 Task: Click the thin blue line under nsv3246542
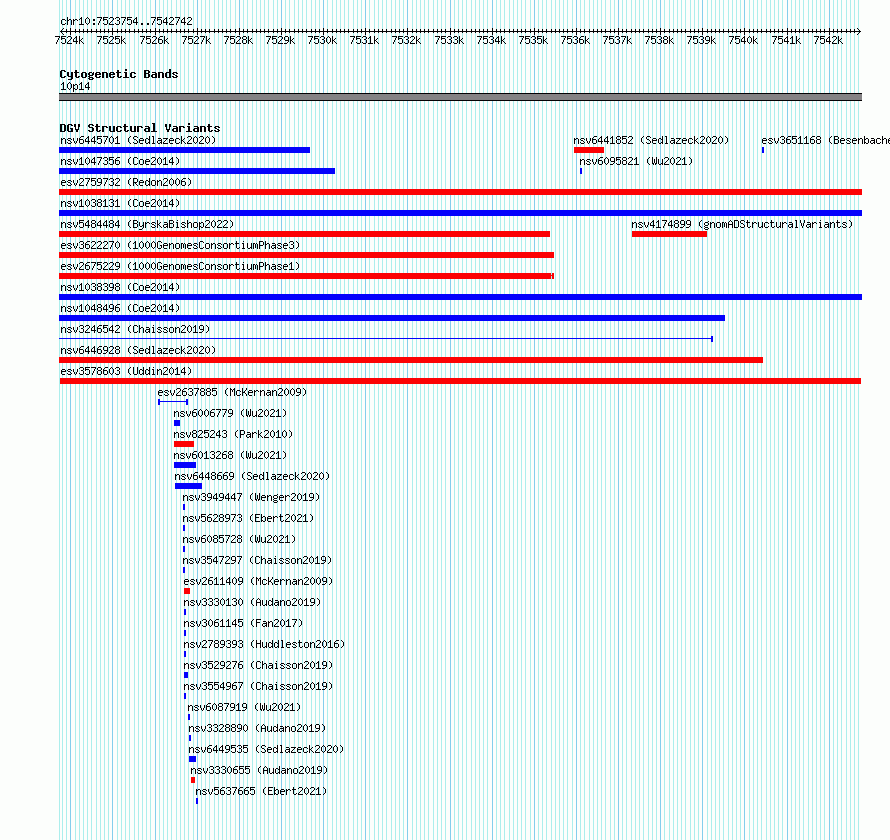[x=386, y=339]
